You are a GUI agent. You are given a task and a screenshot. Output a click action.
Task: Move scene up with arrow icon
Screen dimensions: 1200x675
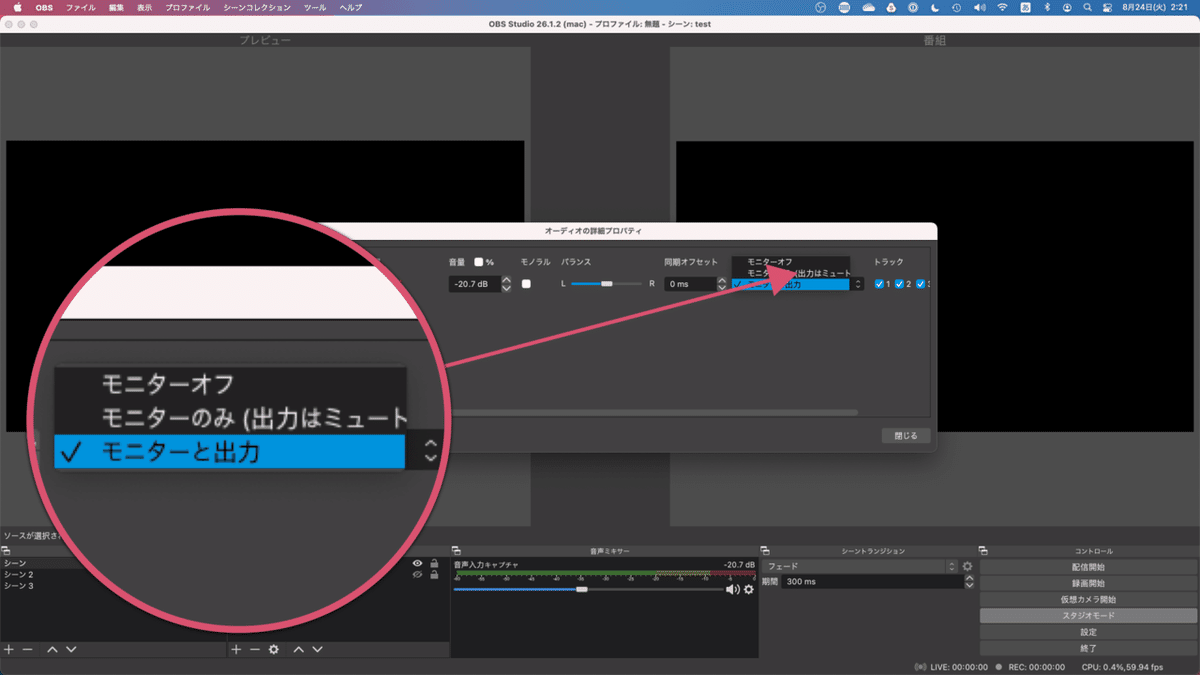(52, 649)
